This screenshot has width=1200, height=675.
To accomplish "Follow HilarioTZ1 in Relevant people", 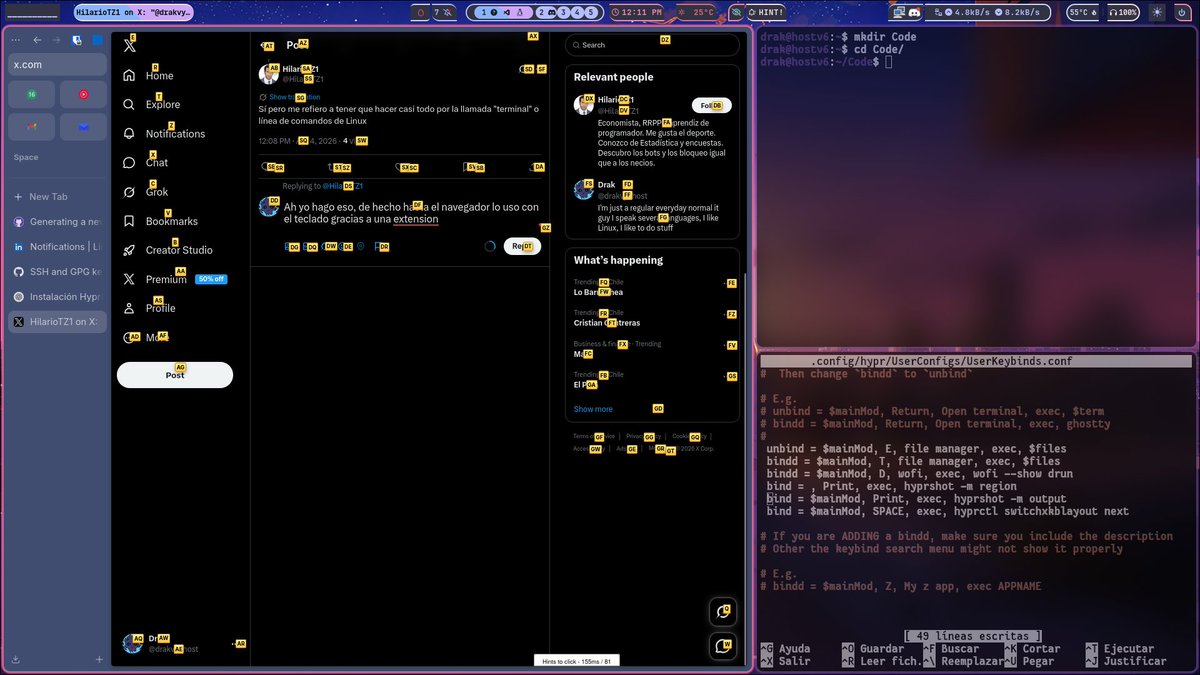I will click(711, 105).
